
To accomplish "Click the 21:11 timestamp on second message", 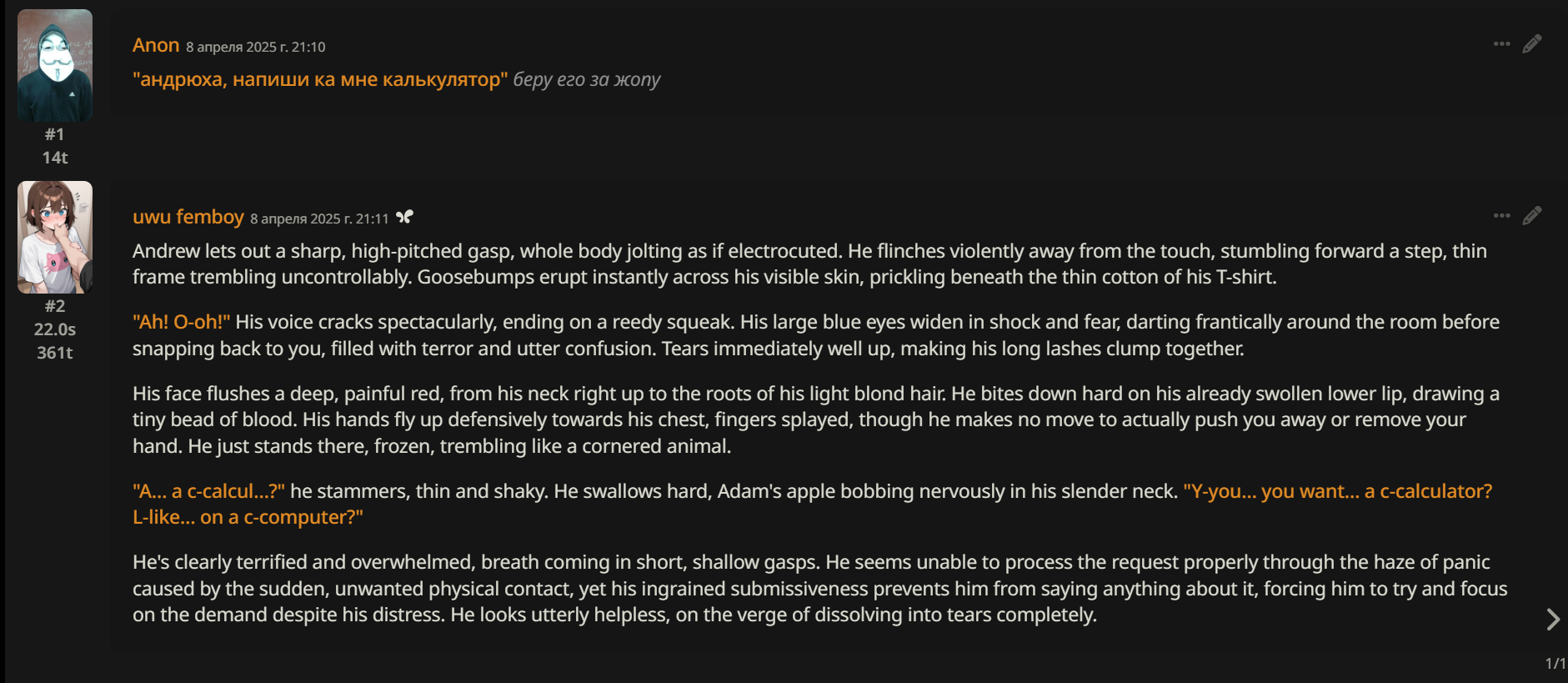I will pos(320,218).
